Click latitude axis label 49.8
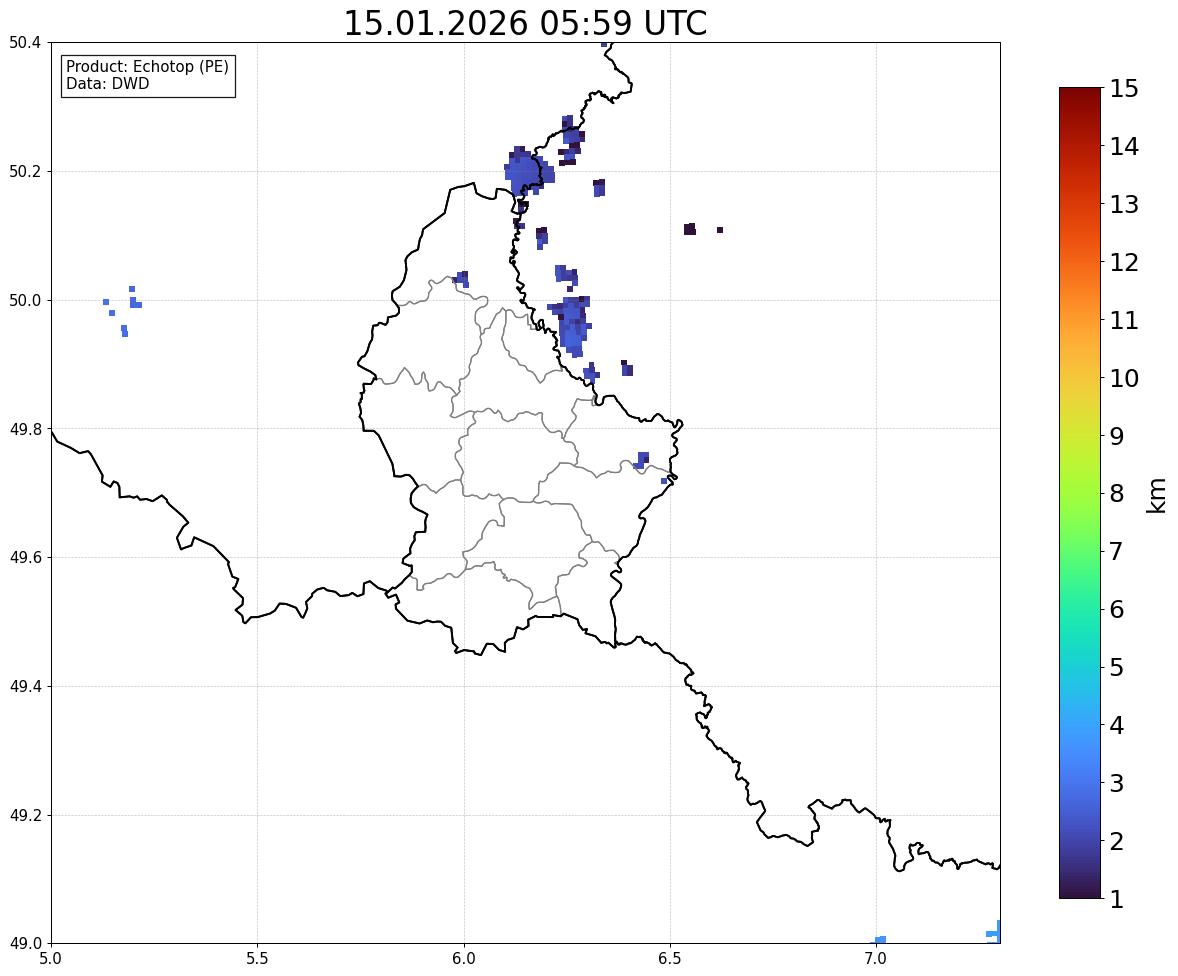The width and height of the screenshot is (1178, 976). (25, 429)
